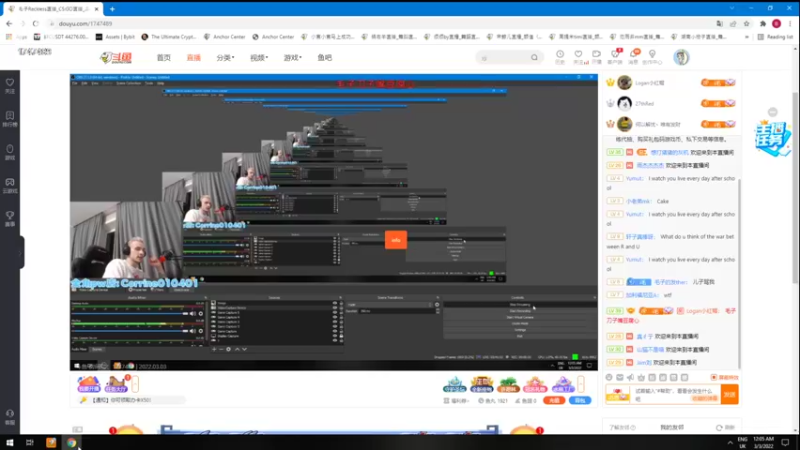Open the 首页 home nav item
This screenshot has height=450, width=800.
164,58
